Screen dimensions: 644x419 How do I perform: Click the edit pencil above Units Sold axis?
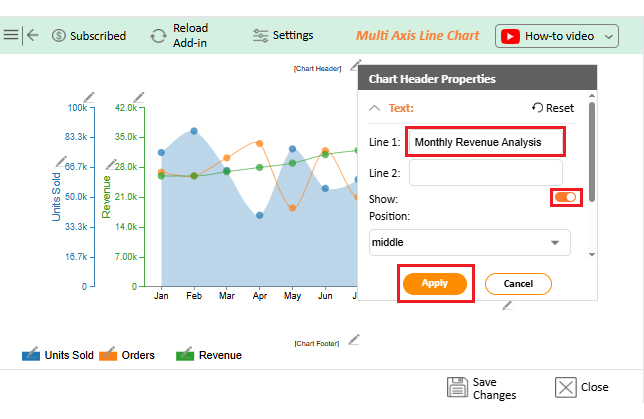89,96
